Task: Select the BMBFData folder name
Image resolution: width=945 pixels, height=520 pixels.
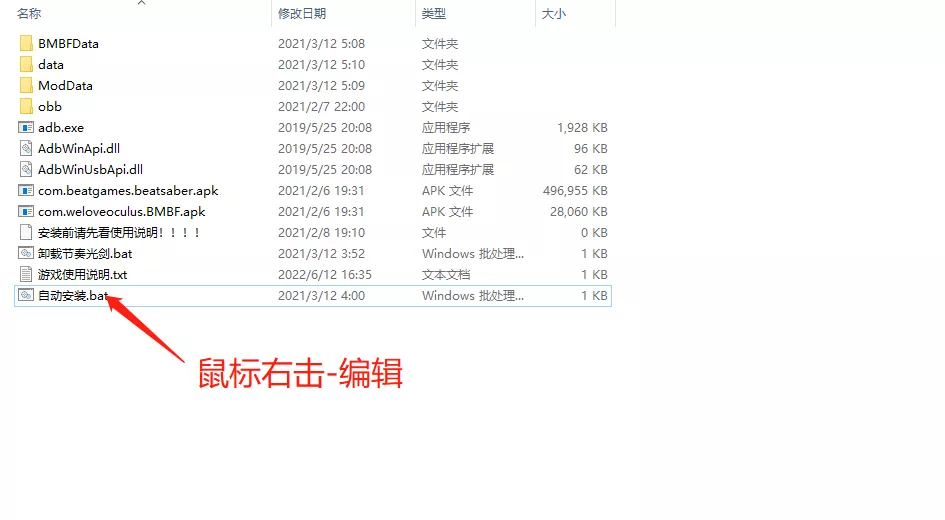Action: click(x=68, y=43)
